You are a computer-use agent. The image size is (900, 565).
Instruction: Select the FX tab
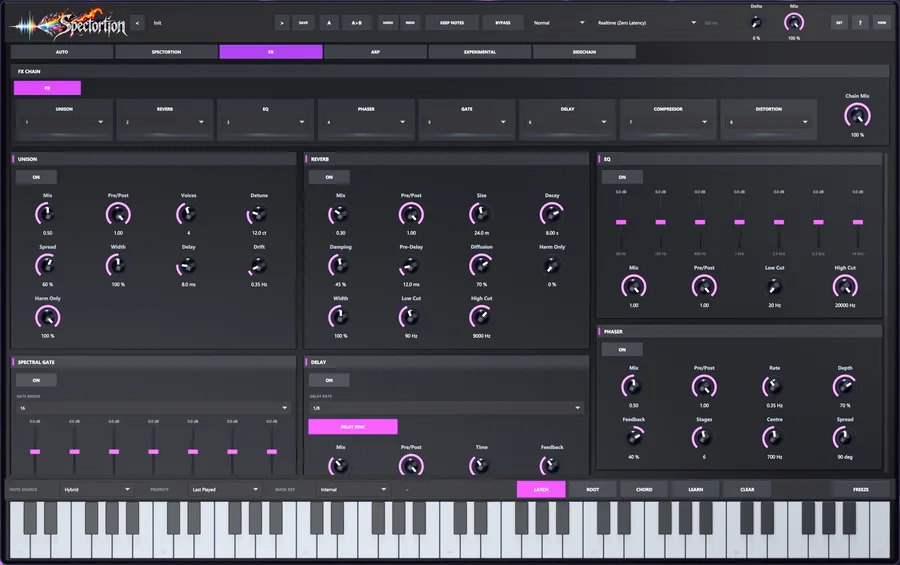click(271, 52)
